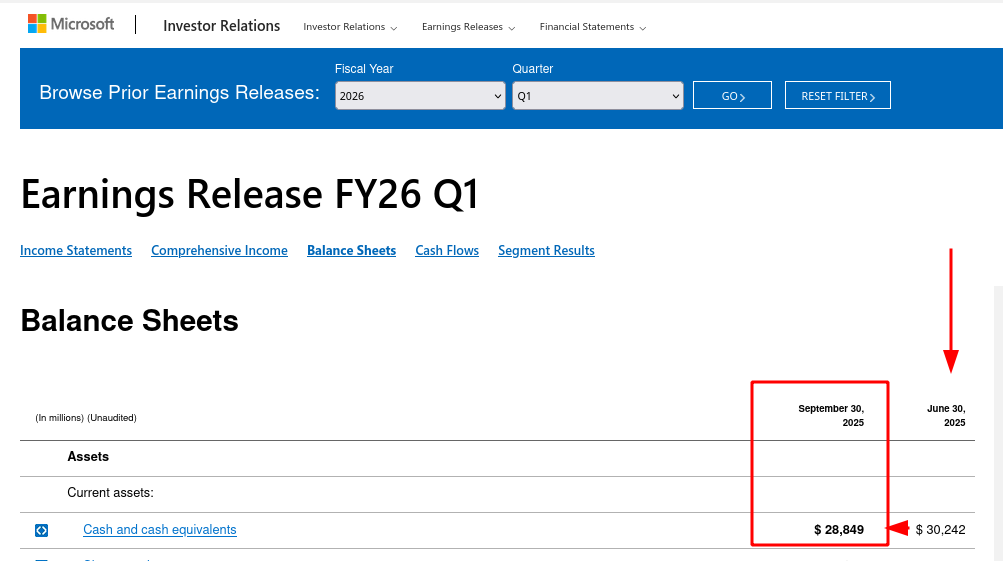Click the (In millions) (Unaudited) note
The image size is (1003, 561).
click(x=86, y=418)
